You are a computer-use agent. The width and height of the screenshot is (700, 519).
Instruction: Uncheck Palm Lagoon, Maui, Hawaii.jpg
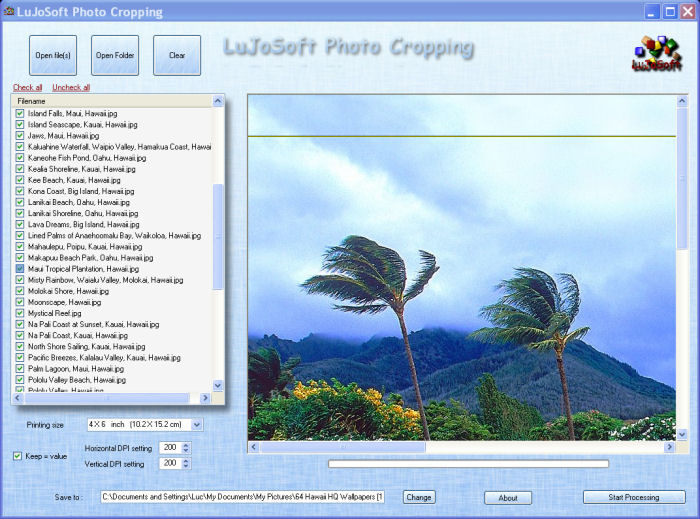[x=20, y=369]
